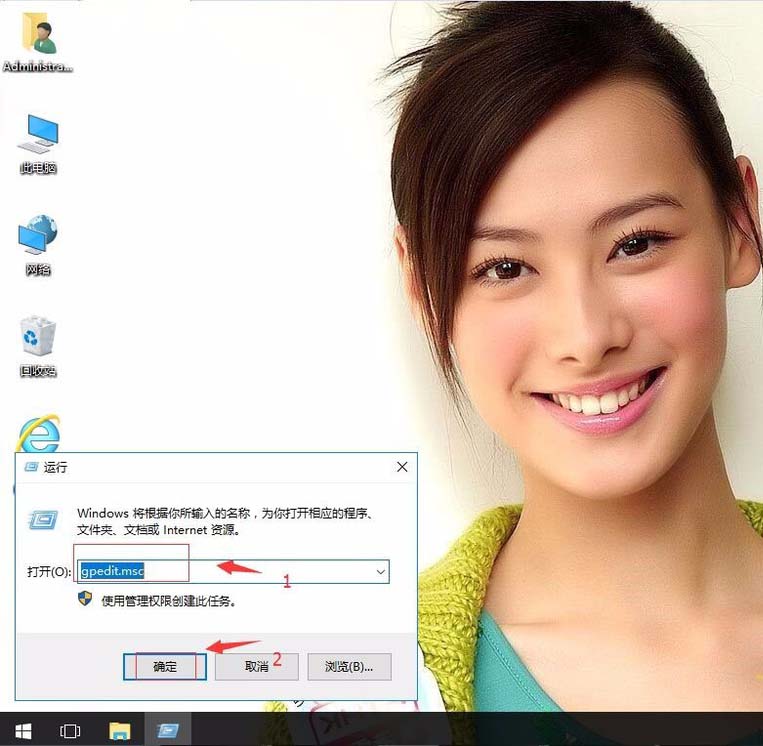Open the Windows Start menu

[23, 730]
